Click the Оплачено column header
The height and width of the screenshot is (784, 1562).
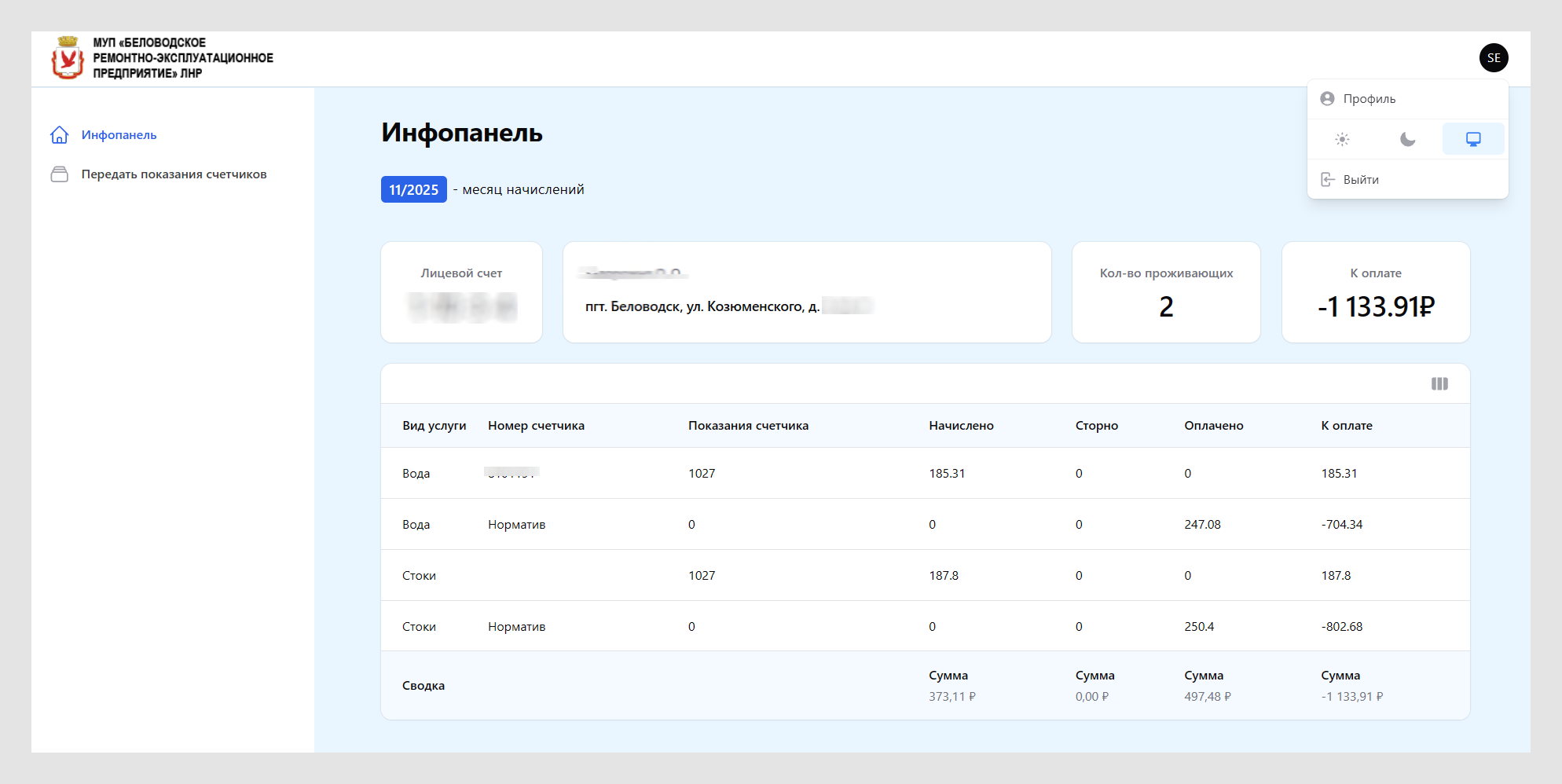(x=1213, y=426)
